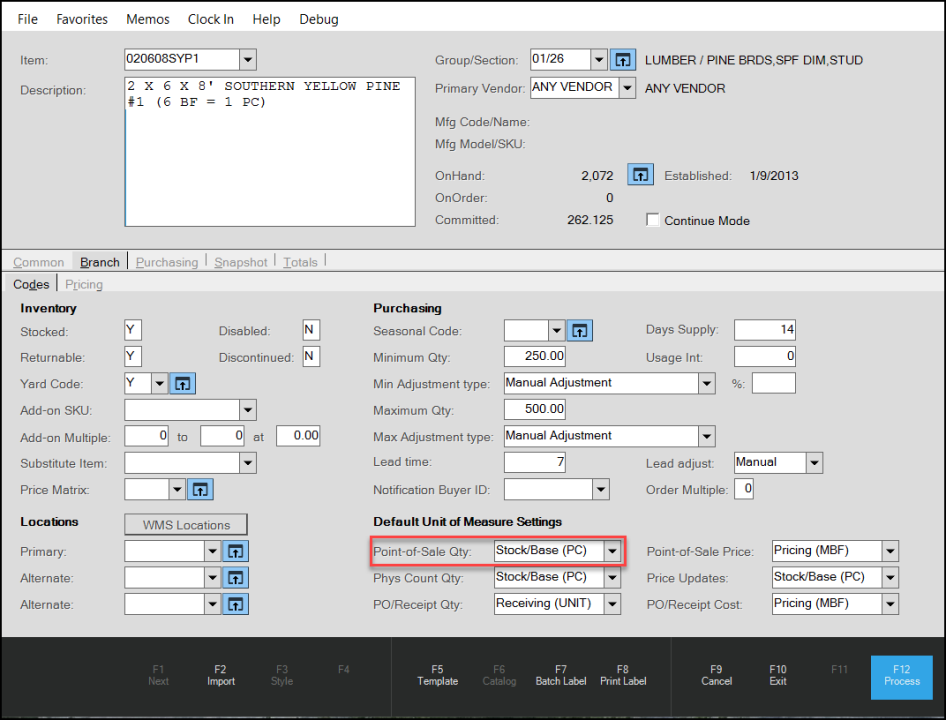Viewport: 946px width, 720px height.
Task: Open the Debug menu
Action: (319, 19)
